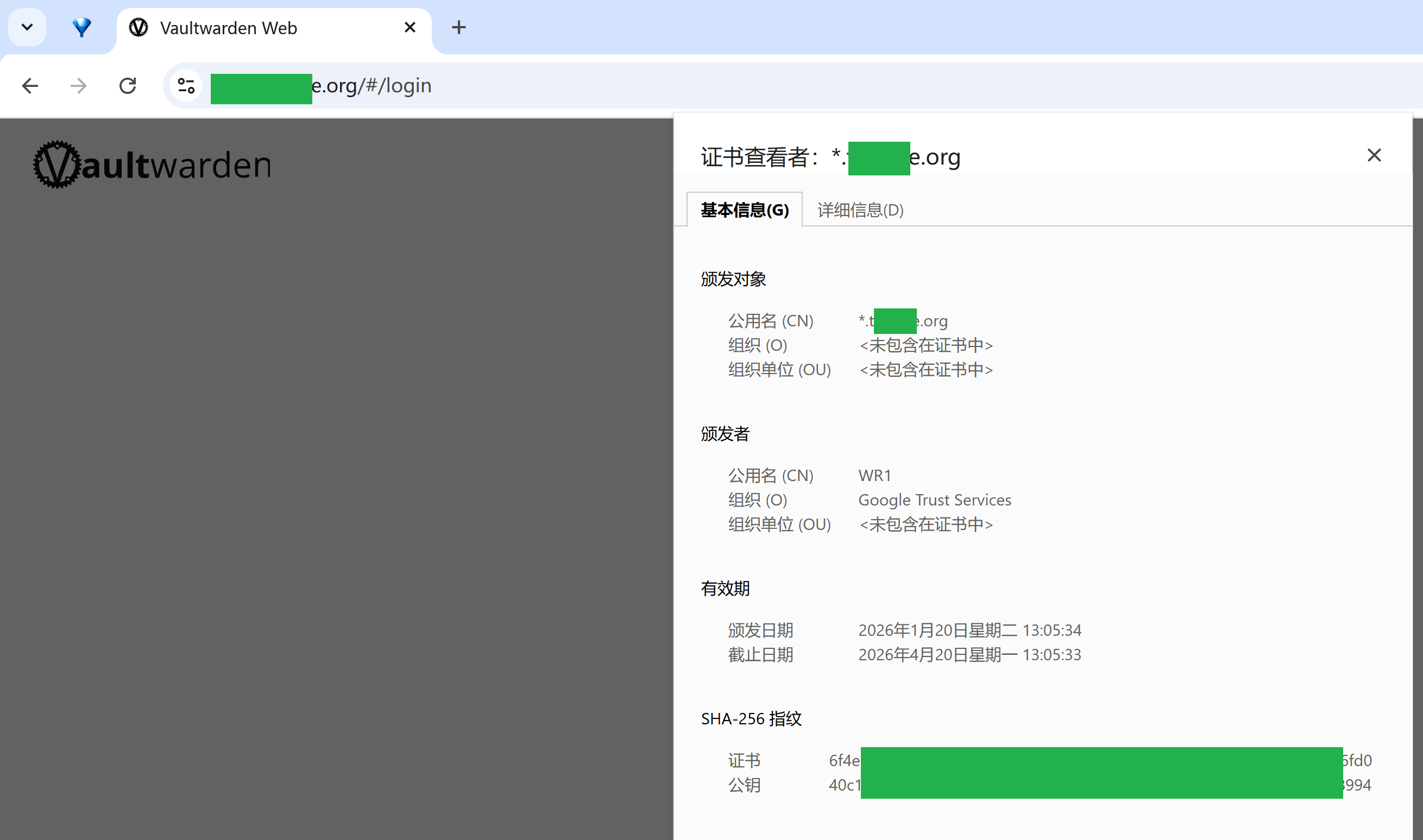The image size is (1423, 840).
Task: Open site information icon in address bar
Action: coord(186,86)
